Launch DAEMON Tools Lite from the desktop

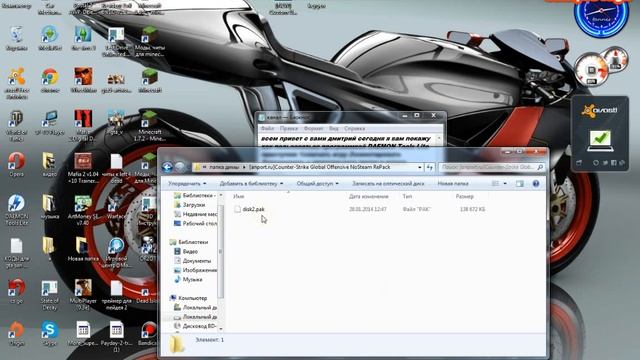(16, 209)
